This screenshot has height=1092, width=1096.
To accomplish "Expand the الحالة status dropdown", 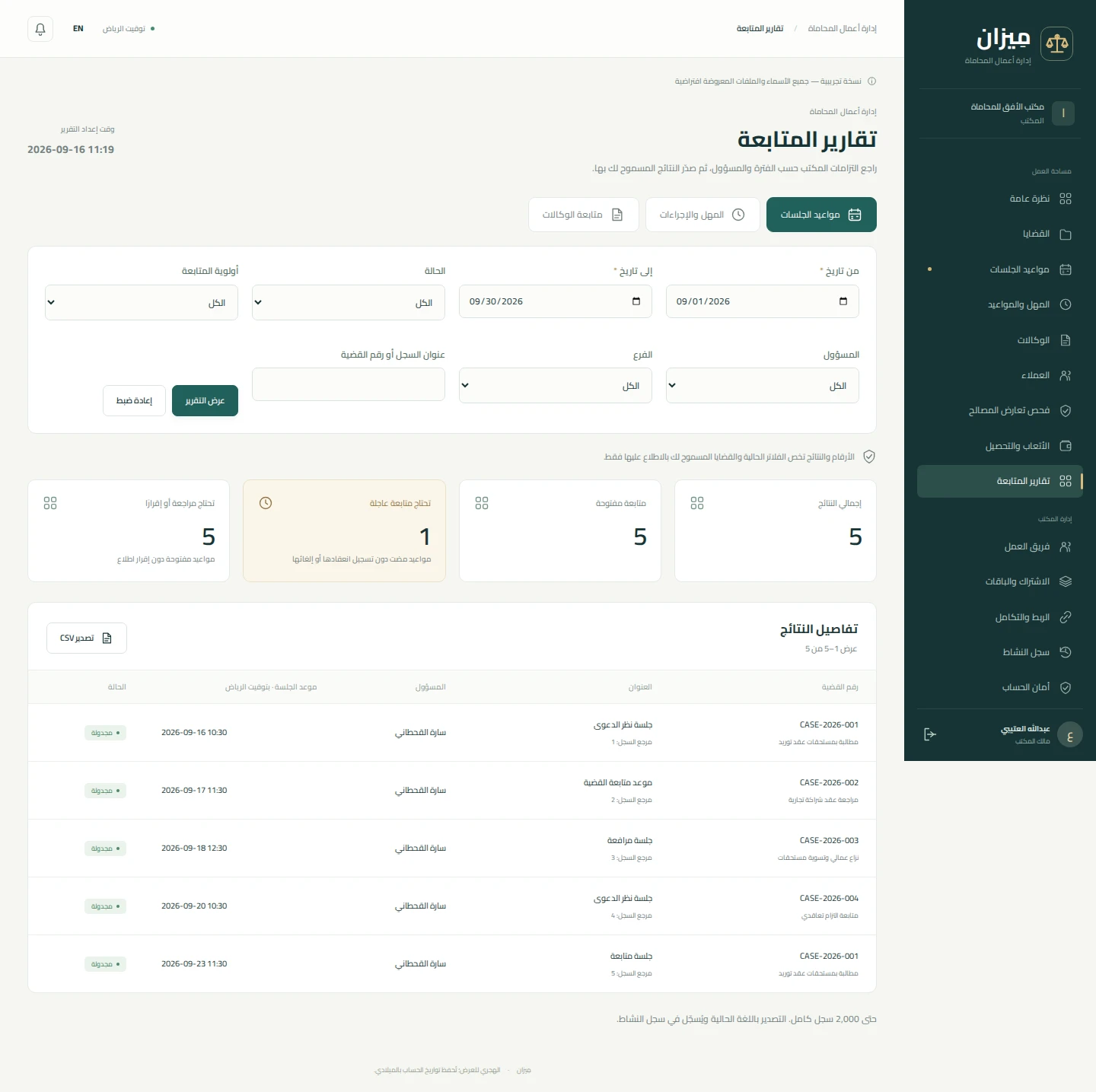I will click(349, 302).
